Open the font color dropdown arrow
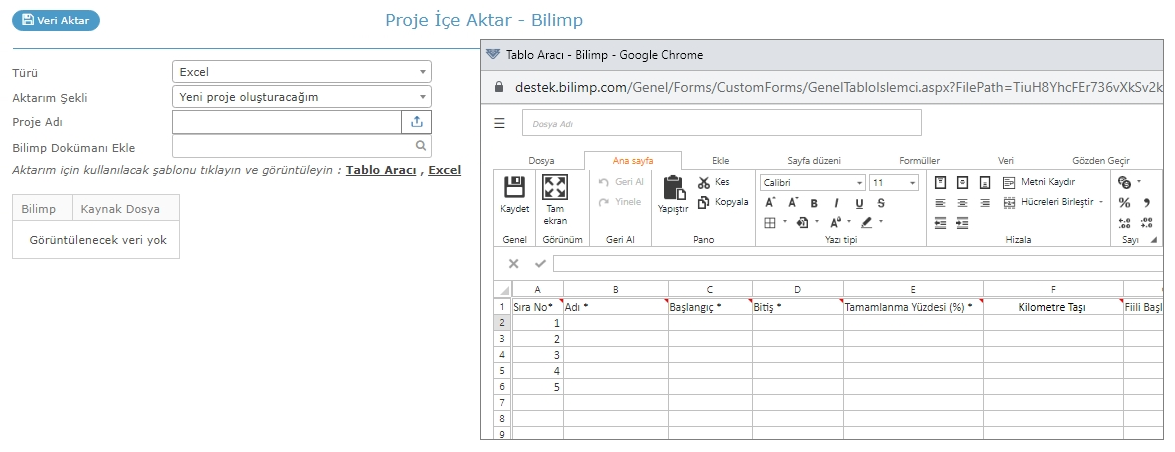 [849, 222]
